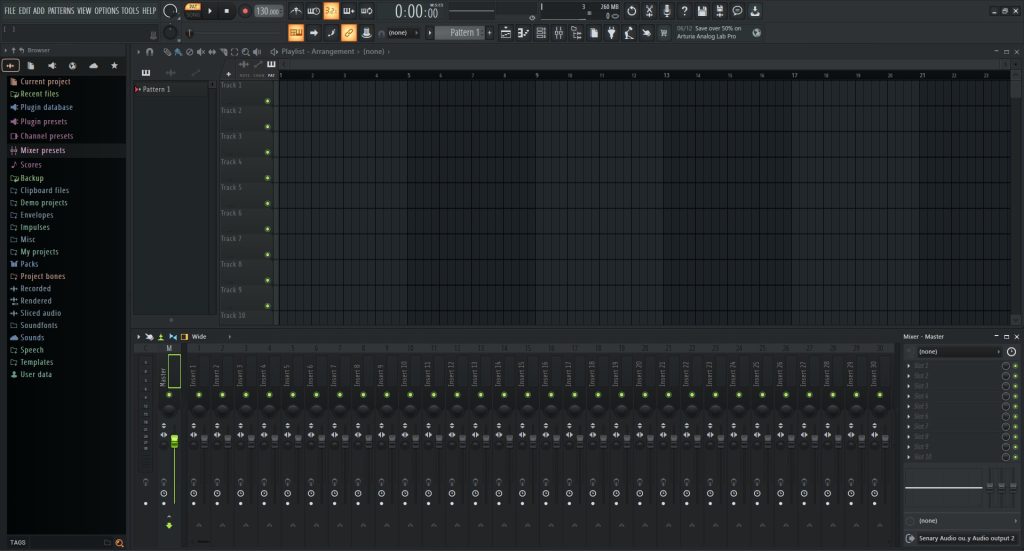
Task: Click the Plugin database folder
Action: coord(45,107)
